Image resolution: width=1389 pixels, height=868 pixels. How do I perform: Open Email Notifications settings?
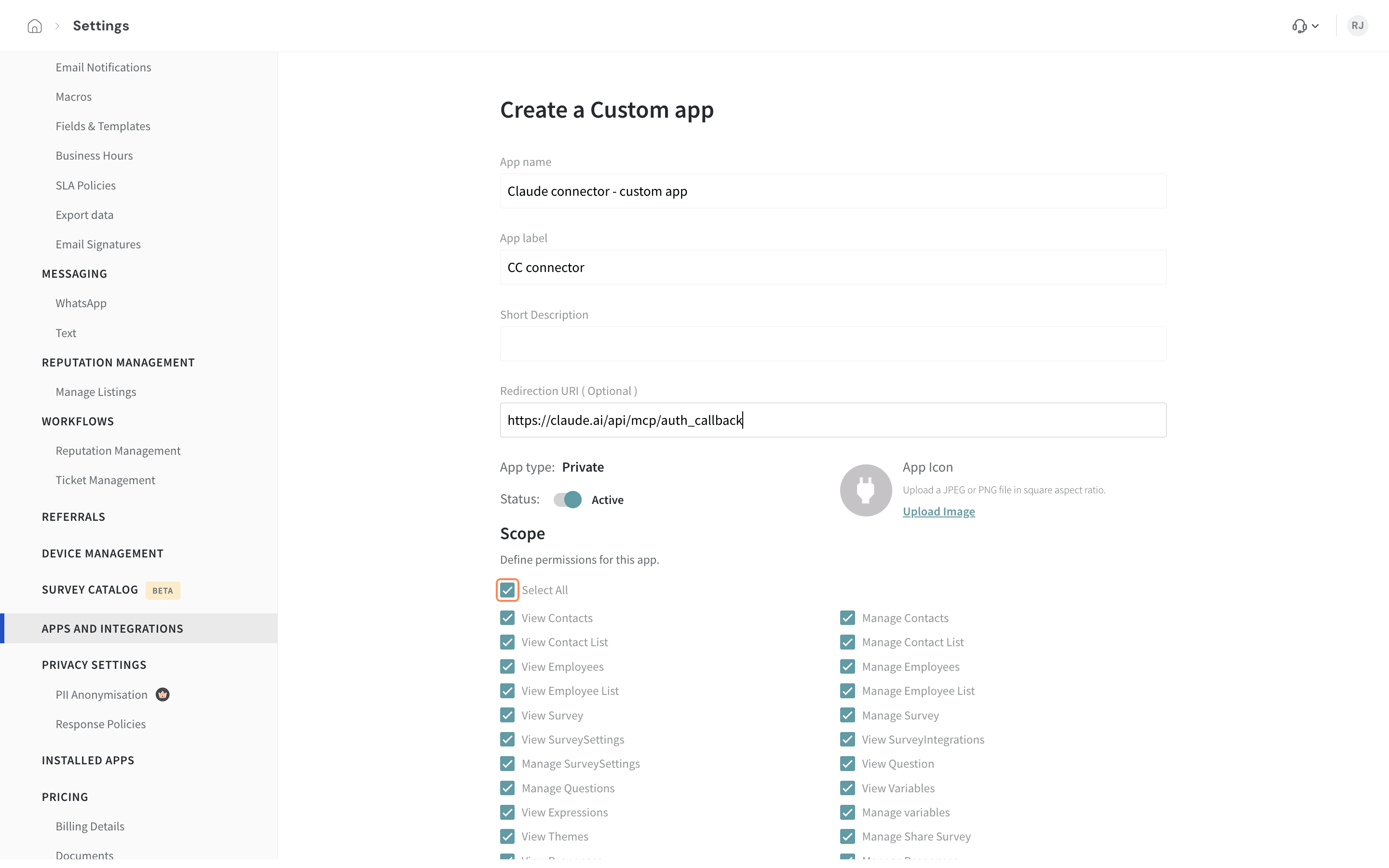coord(103,67)
